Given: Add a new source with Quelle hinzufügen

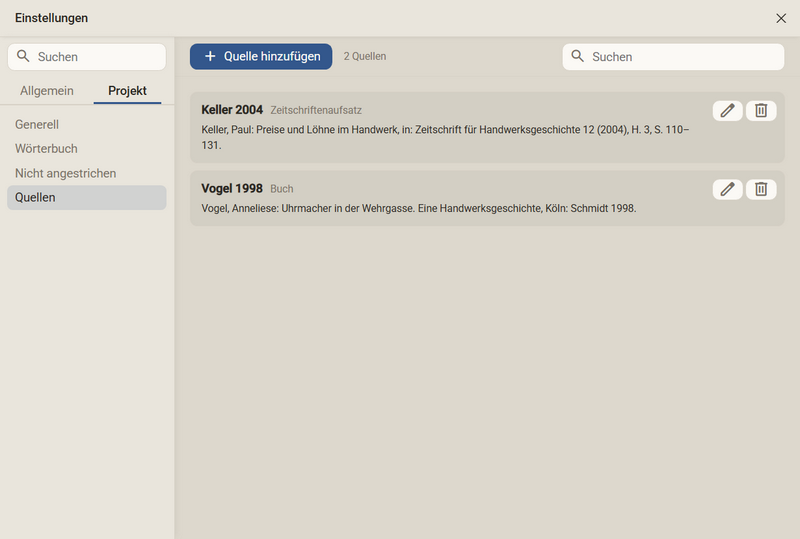Looking at the screenshot, I should click(x=261, y=56).
